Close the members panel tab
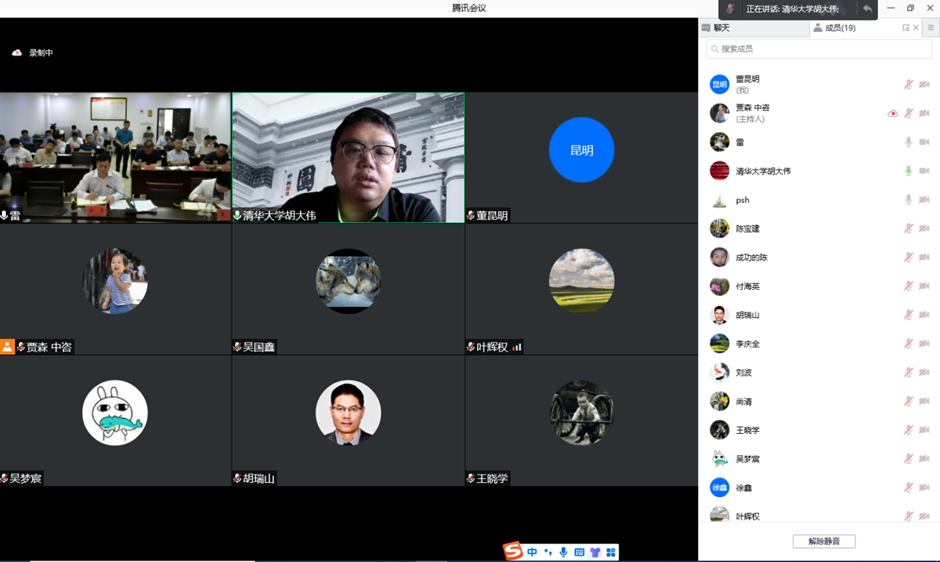940x562 pixels. pos(917,28)
